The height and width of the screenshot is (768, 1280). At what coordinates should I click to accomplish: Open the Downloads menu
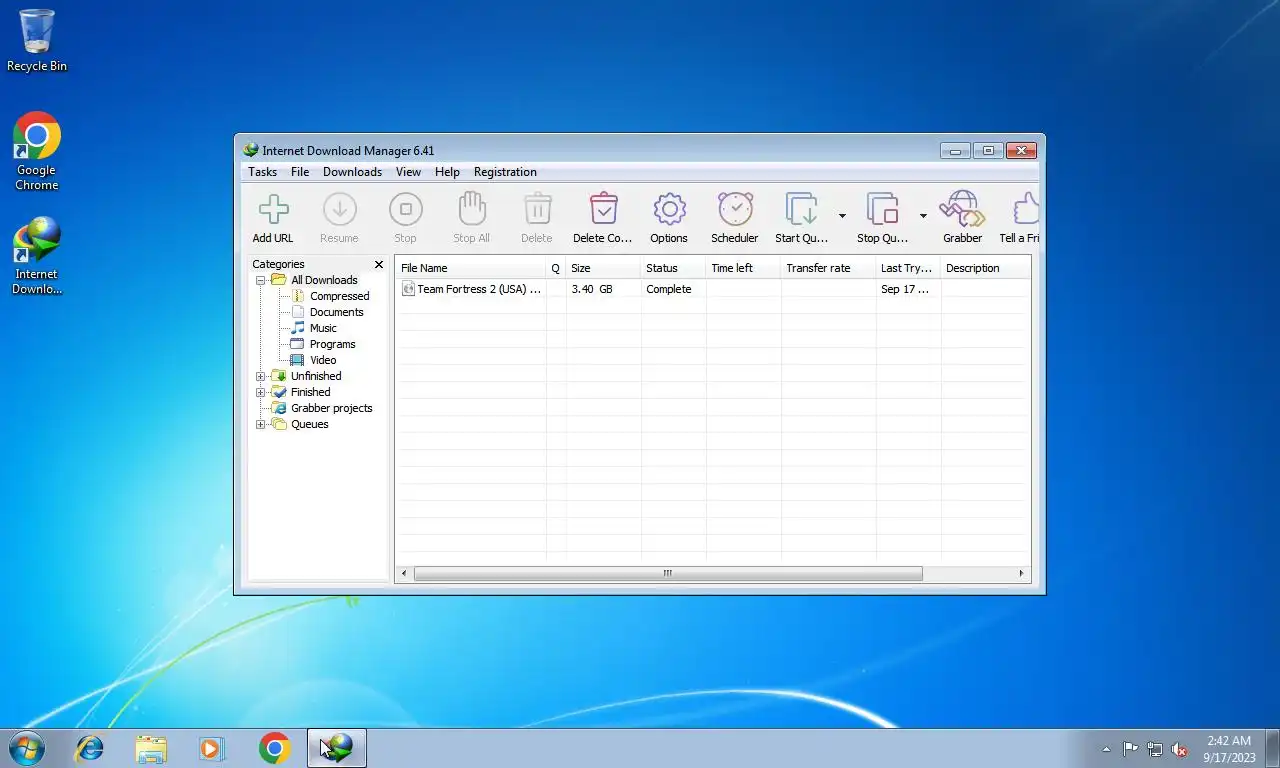point(352,172)
